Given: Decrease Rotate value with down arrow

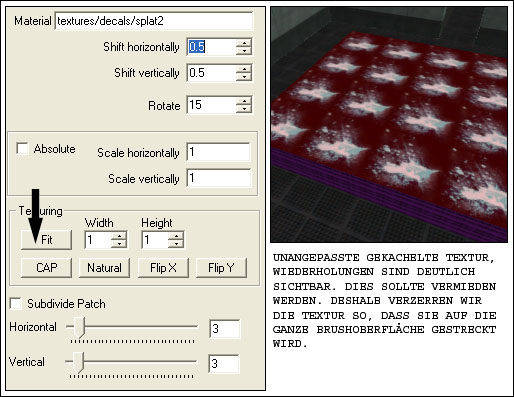Looking at the screenshot, I should click(x=244, y=109).
